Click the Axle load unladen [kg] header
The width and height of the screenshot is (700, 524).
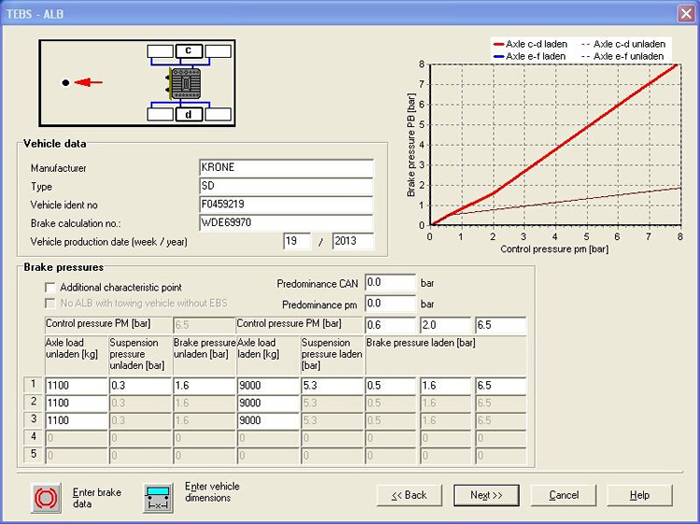(71, 348)
